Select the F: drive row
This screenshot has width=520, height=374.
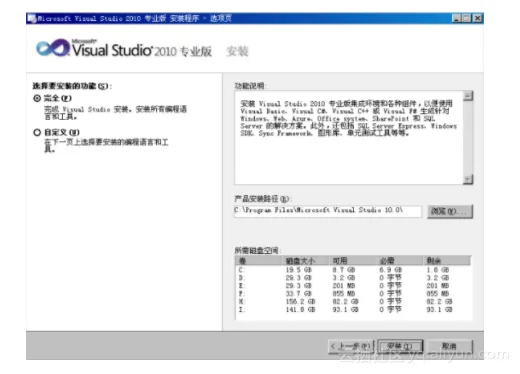[x=353, y=294]
